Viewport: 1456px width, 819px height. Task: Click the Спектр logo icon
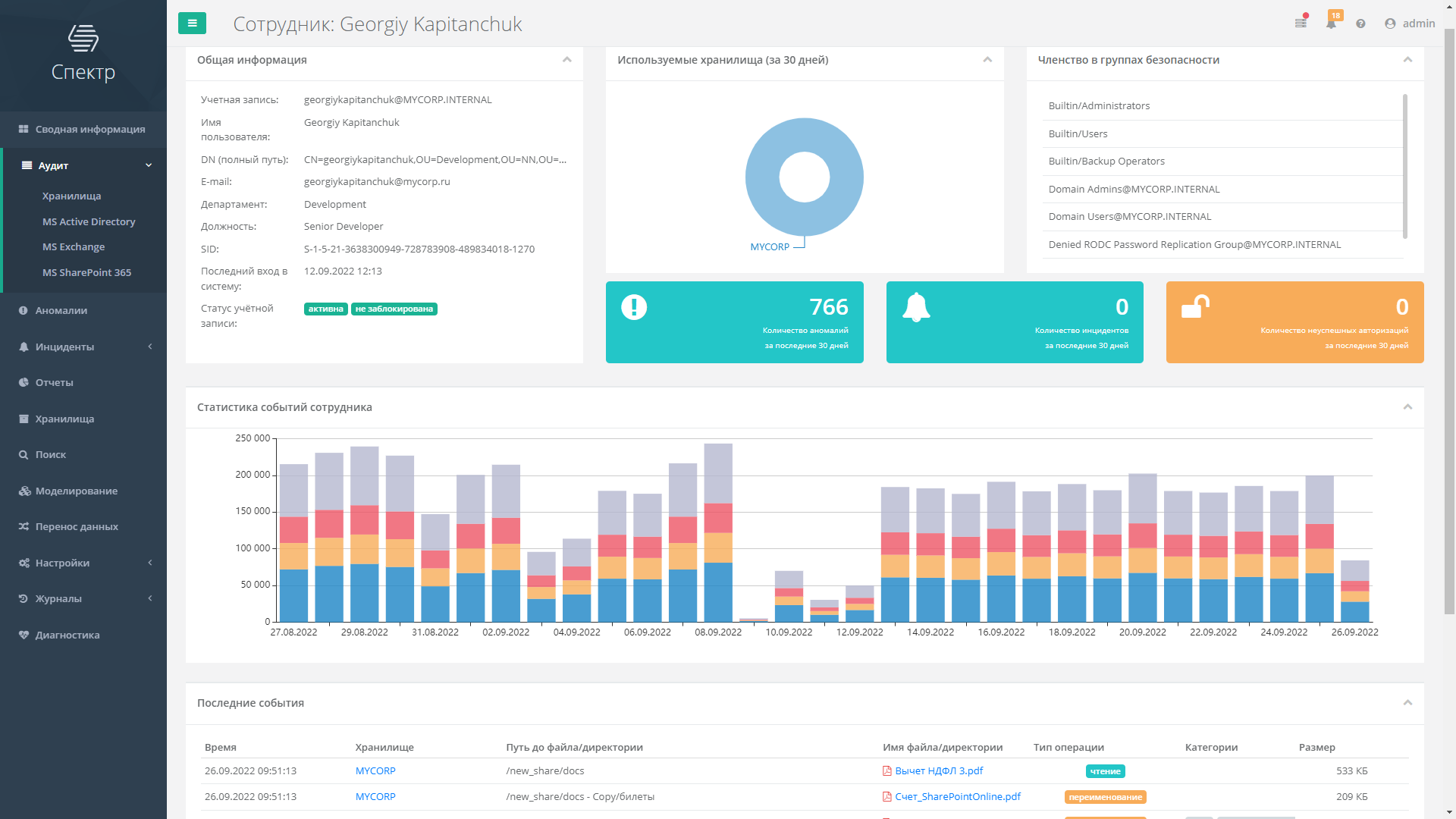83,38
